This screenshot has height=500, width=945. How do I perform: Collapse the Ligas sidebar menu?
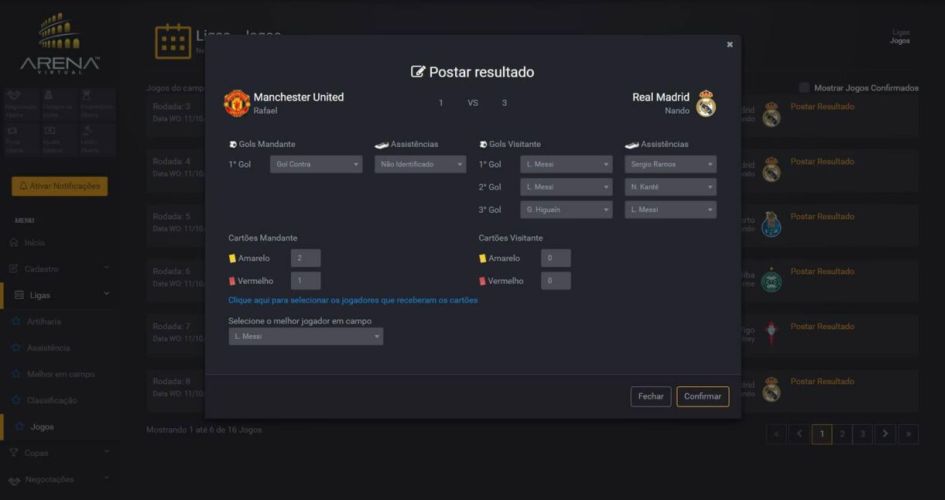click(60, 295)
